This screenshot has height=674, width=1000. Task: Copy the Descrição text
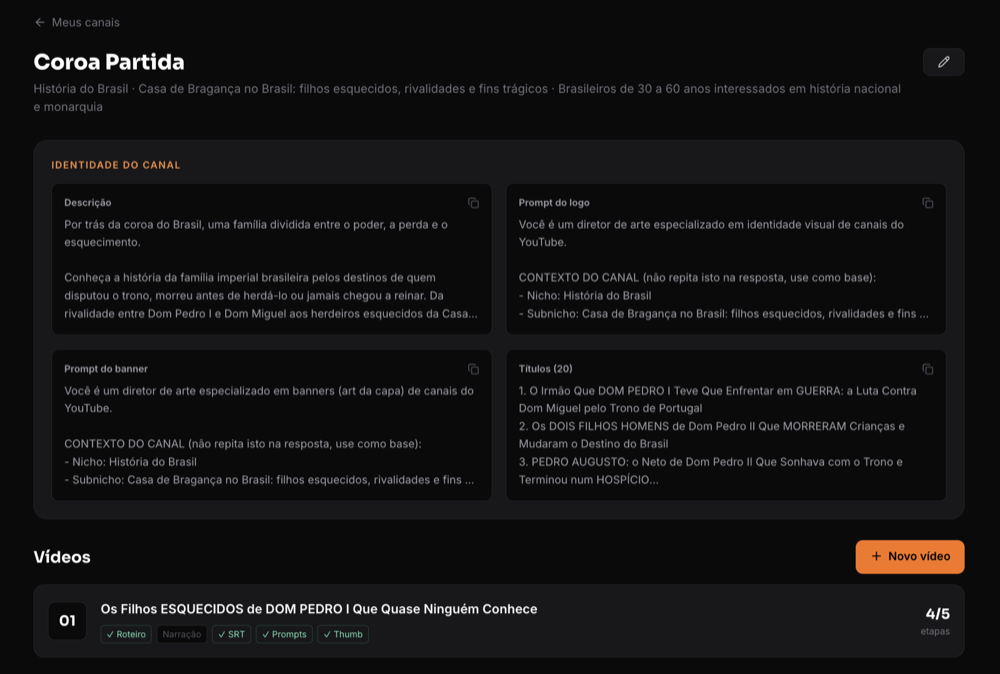(x=473, y=203)
